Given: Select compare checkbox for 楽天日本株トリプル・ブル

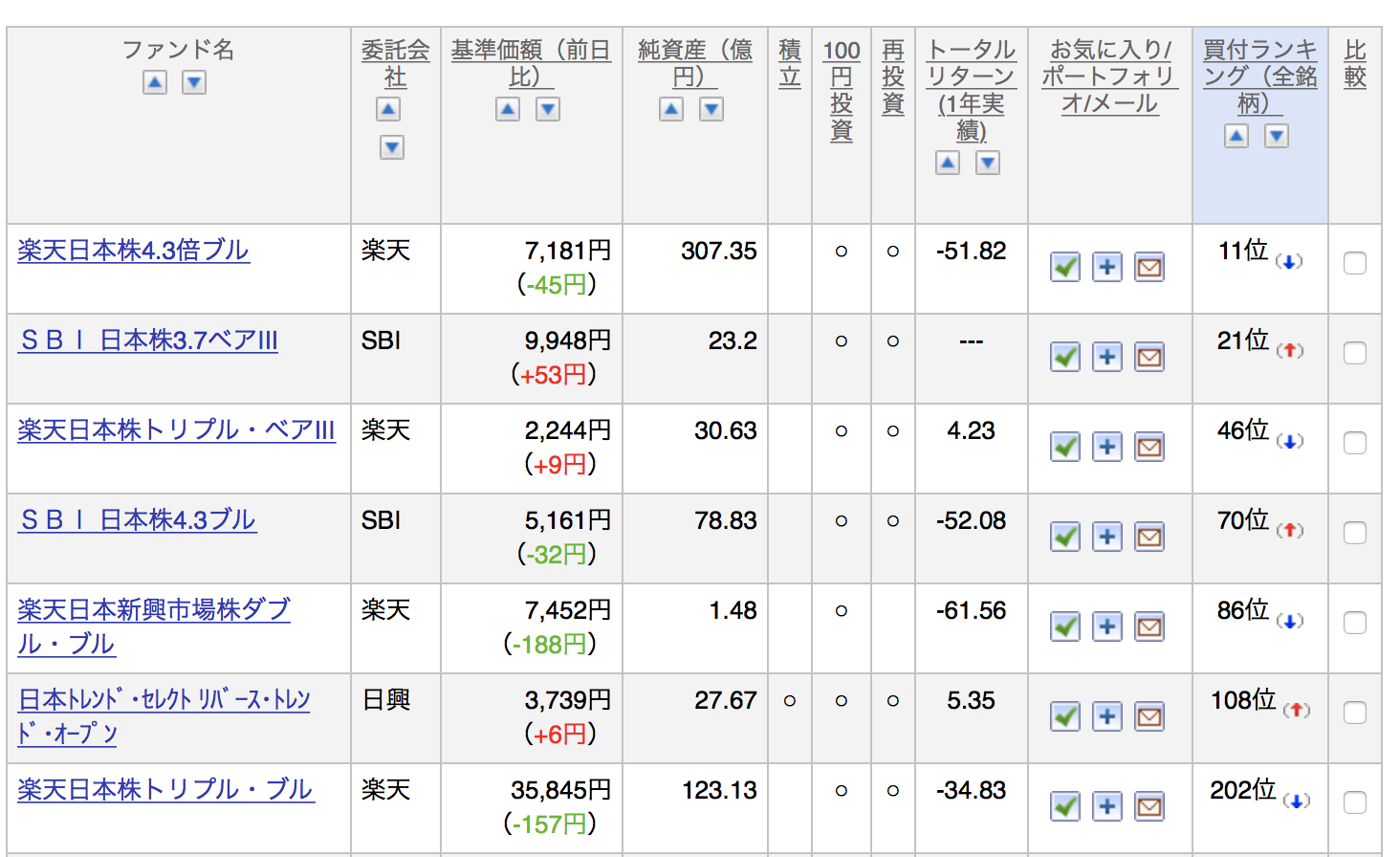Looking at the screenshot, I should tap(1354, 802).
